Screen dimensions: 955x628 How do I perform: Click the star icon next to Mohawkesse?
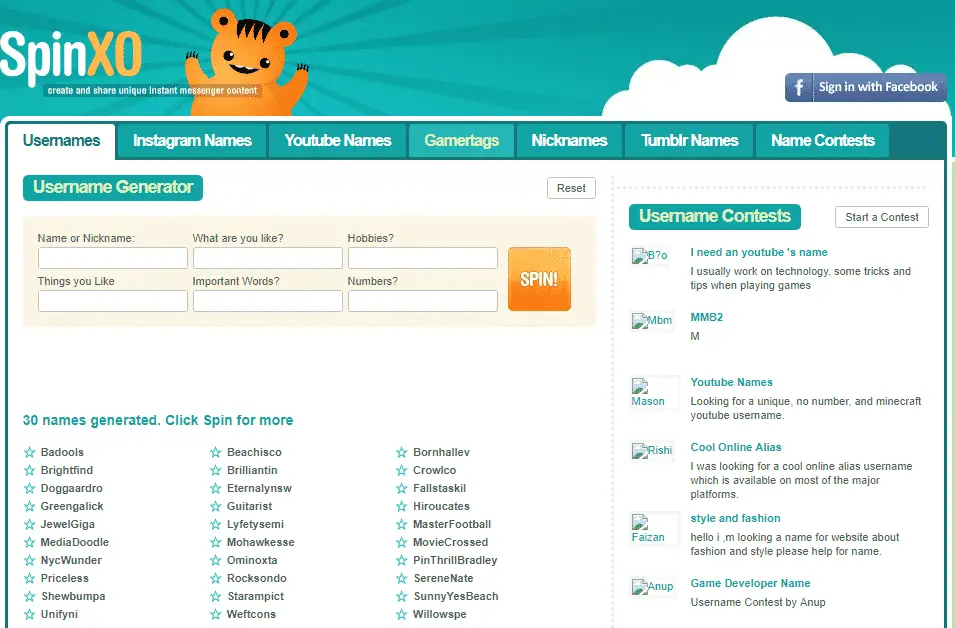pyautogui.click(x=215, y=543)
